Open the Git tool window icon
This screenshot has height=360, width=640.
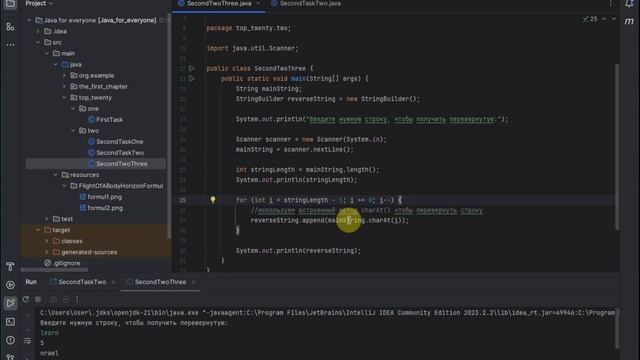coord(10,357)
